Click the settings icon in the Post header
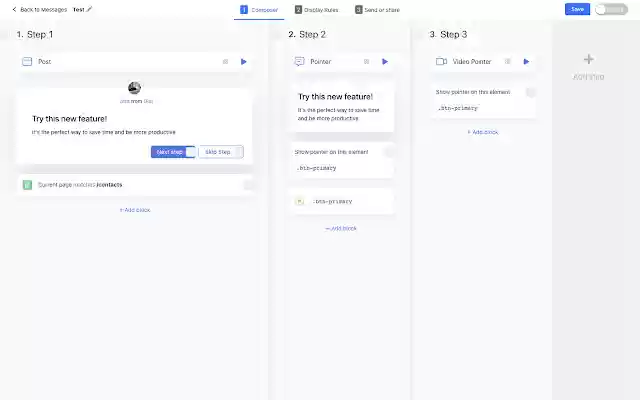 pyautogui.click(x=225, y=62)
